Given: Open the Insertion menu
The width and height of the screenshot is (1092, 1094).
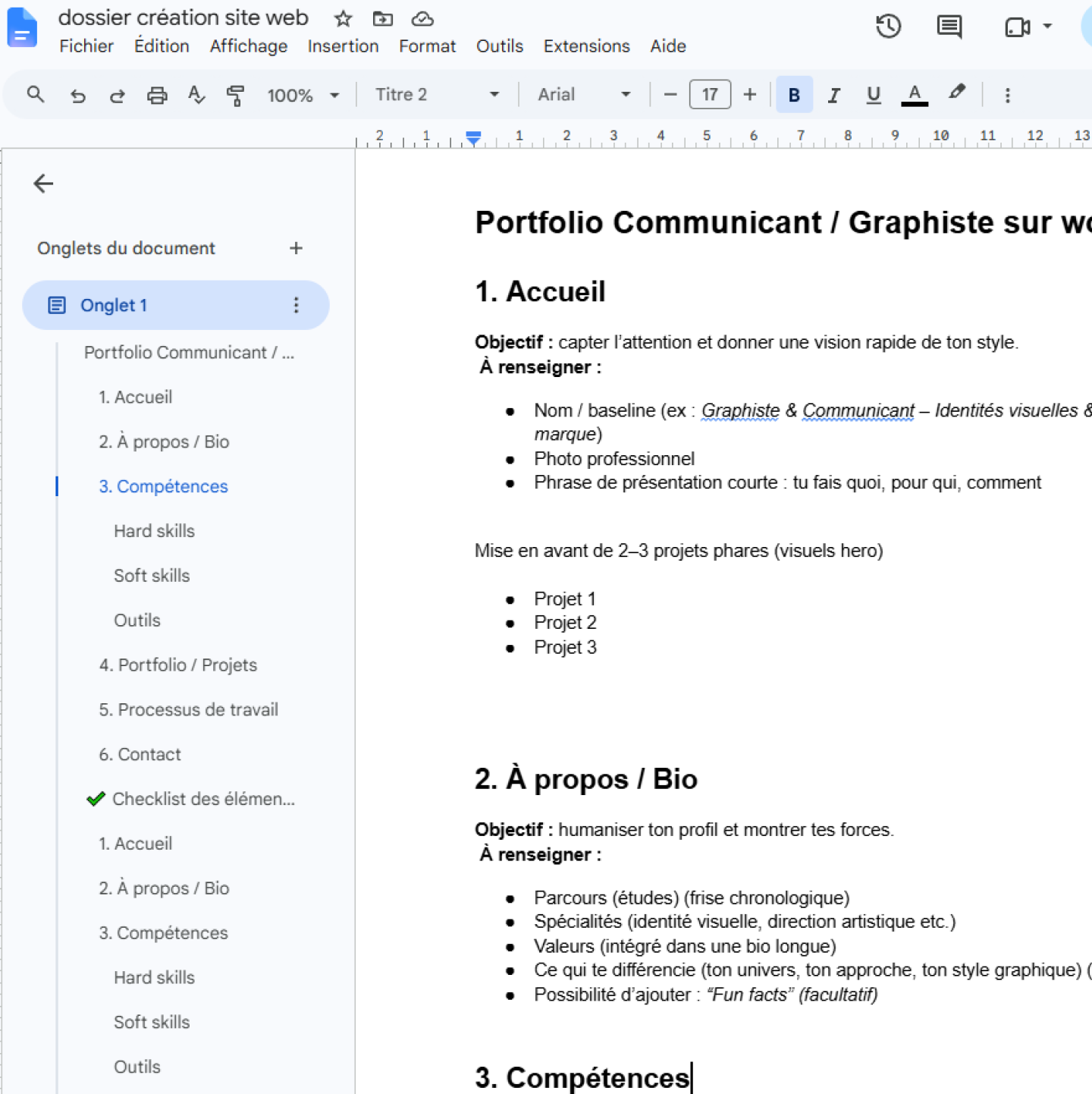Looking at the screenshot, I should coord(343,46).
